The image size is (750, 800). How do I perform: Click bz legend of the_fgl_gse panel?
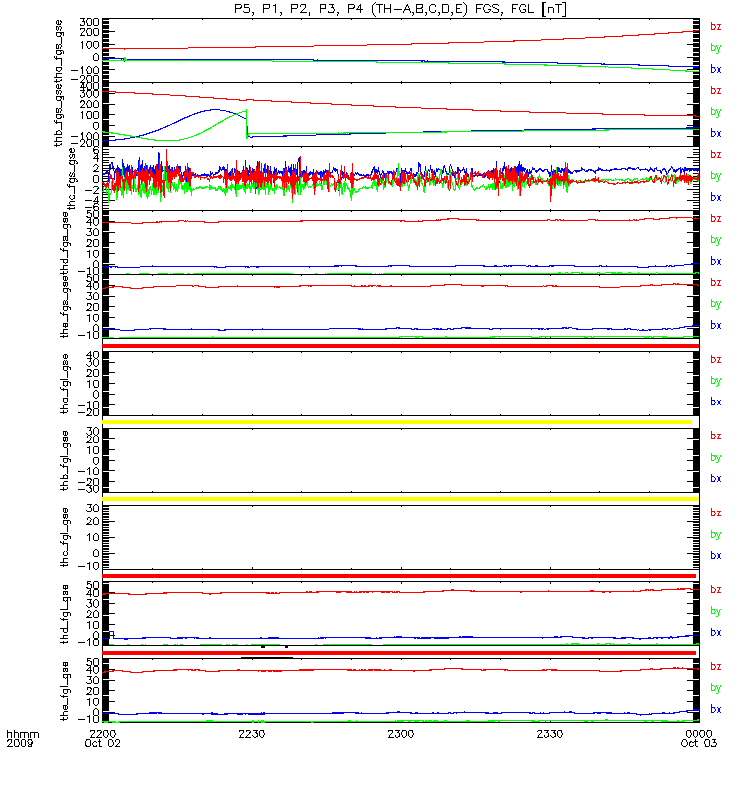point(716,667)
